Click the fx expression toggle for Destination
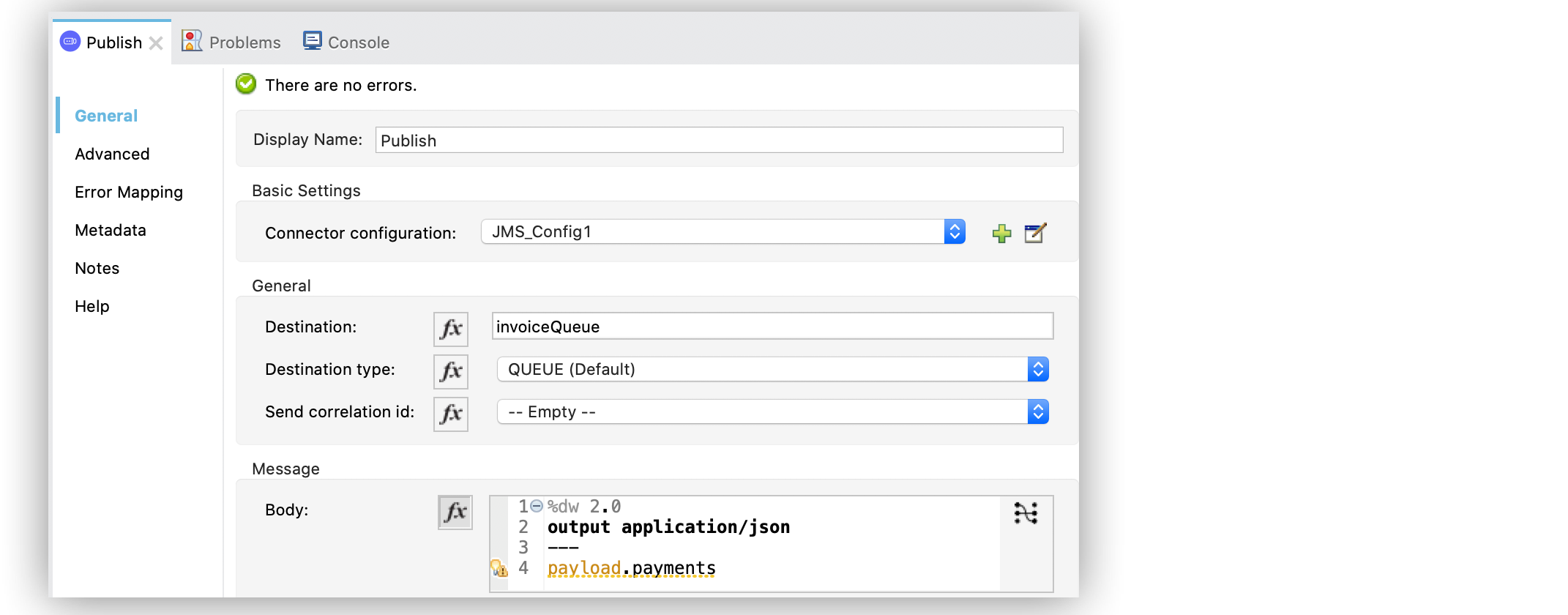This screenshot has height=615, width=1568. [x=449, y=329]
